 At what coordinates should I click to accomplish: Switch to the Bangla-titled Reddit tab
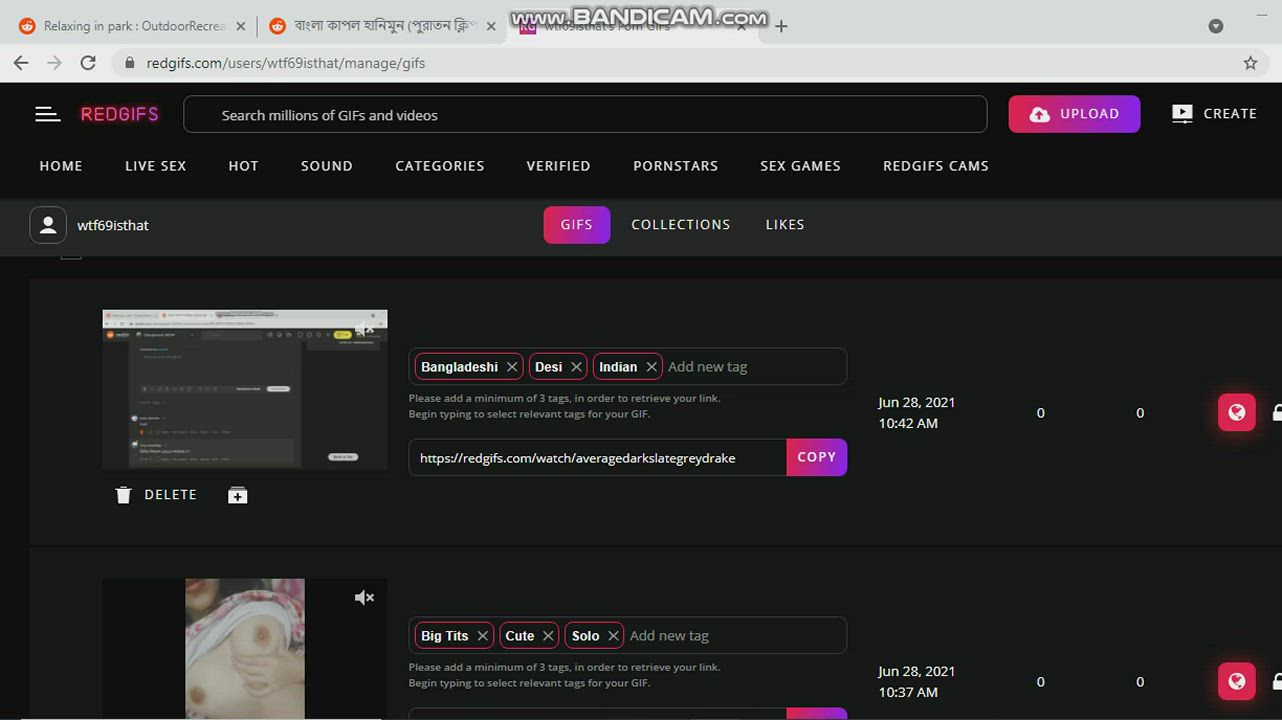(x=382, y=26)
